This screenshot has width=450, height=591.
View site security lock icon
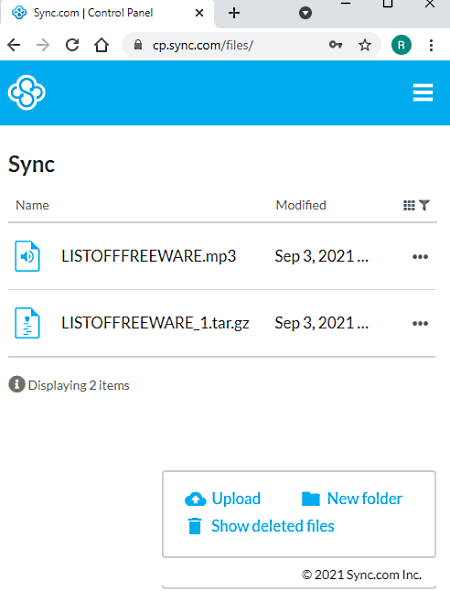[x=138, y=45]
